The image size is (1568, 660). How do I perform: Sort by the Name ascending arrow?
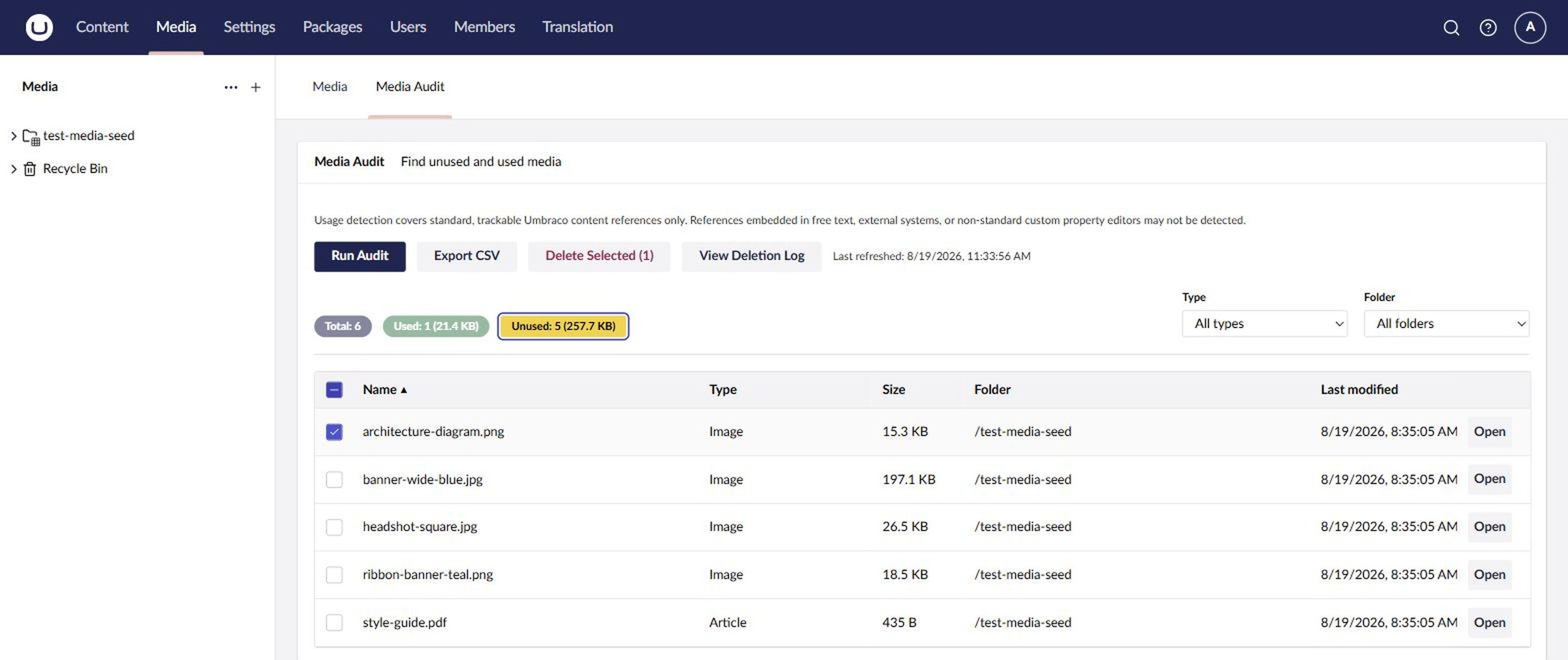pyautogui.click(x=404, y=390)
